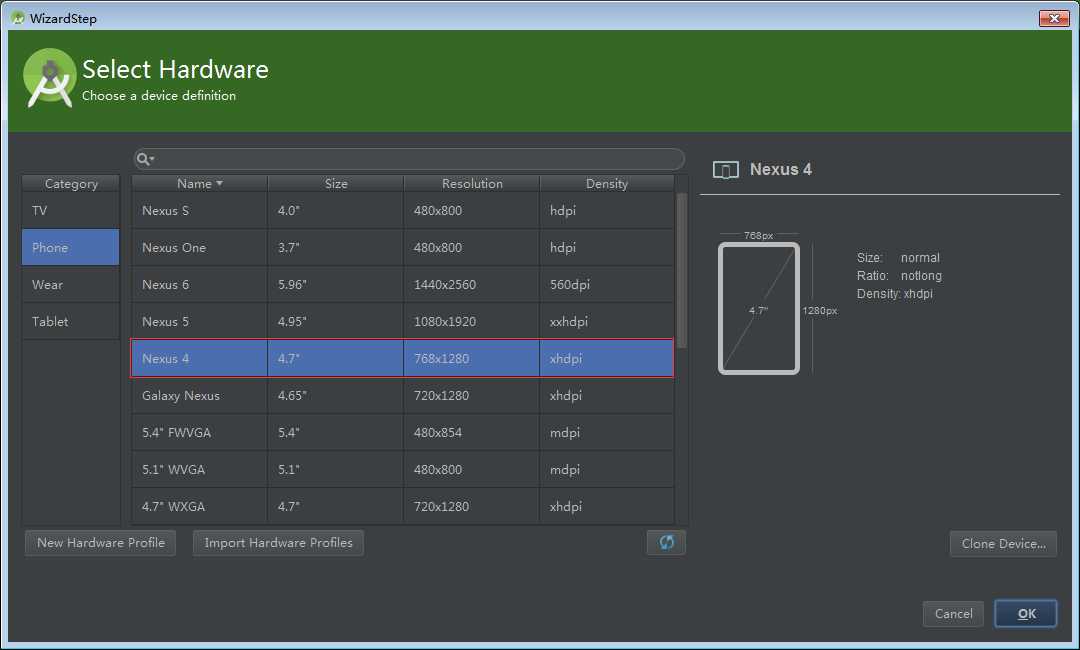The width and height of the screenshot is (1080, 650).
Task: Sort by the Resolution column header
Action: coord(472,184)
